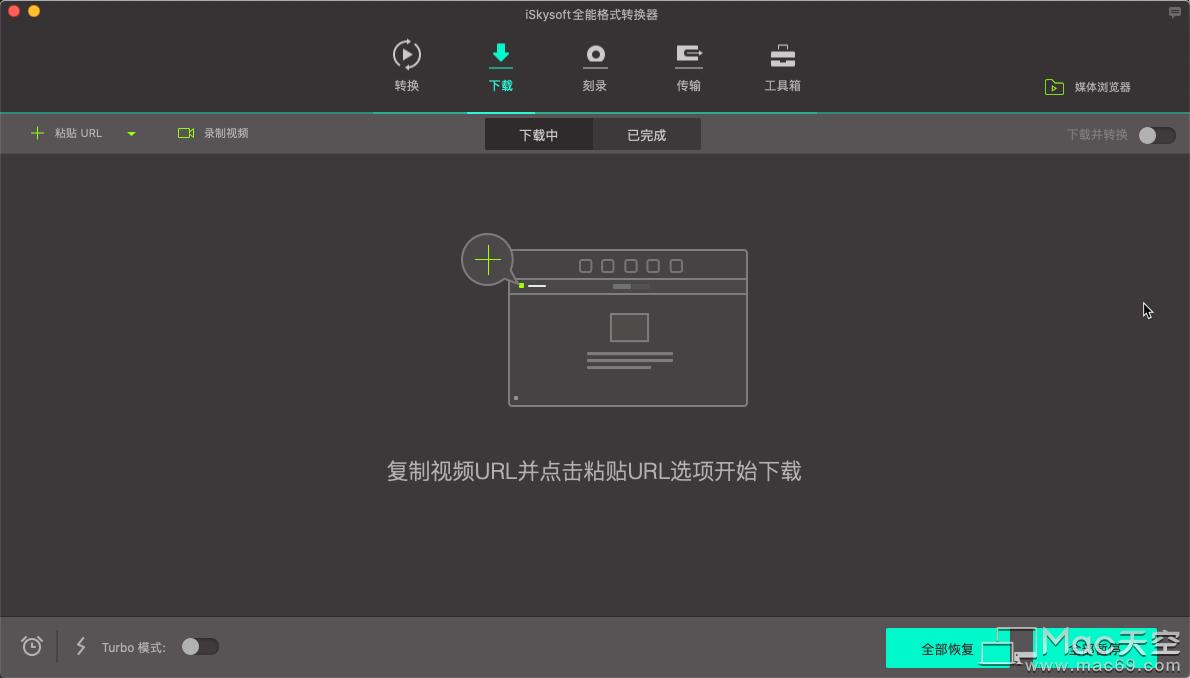Screen dimensions: 1190x678
Task: Select the 下载中 tab
Action: pos(539,134)
